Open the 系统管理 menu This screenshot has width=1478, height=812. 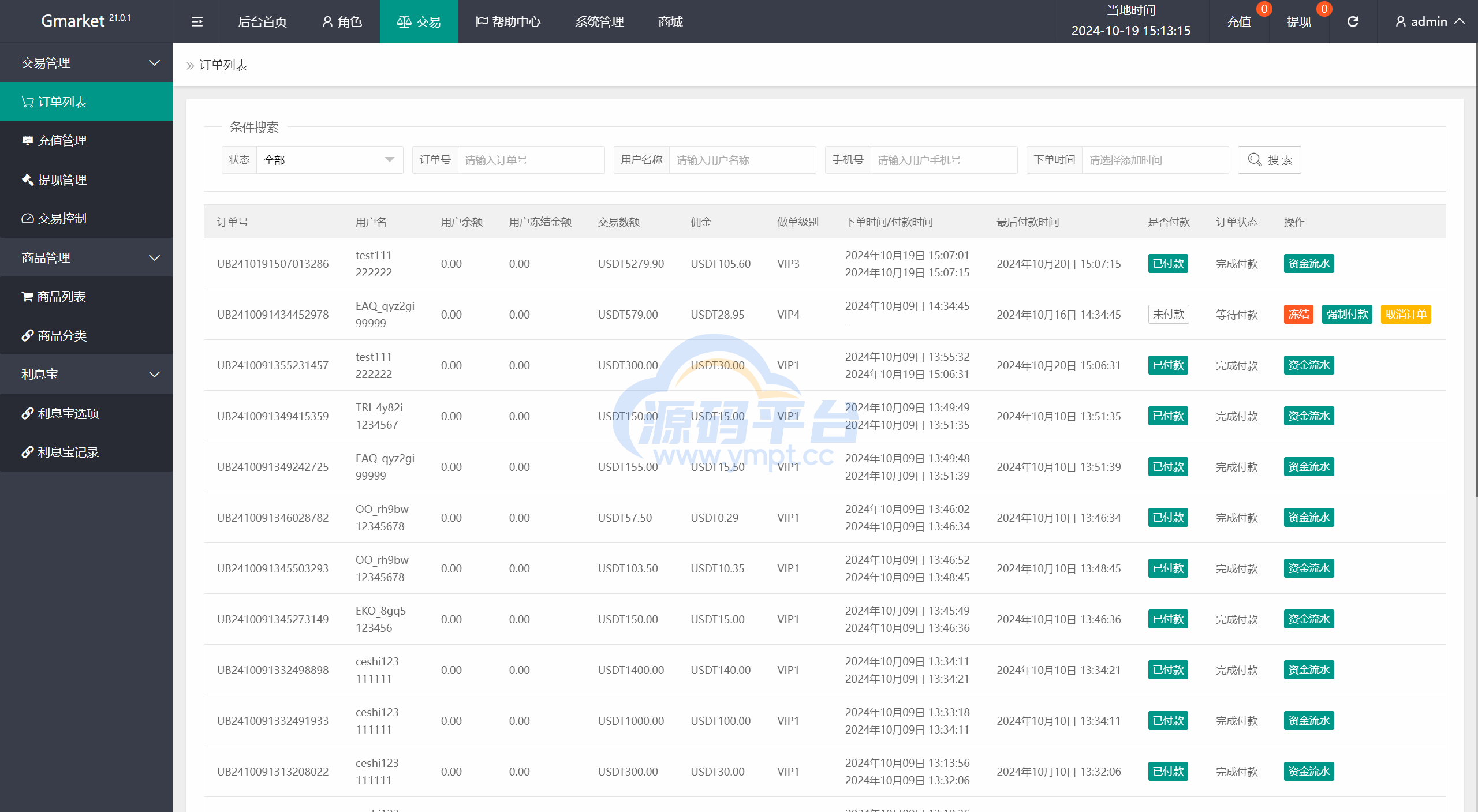pos(599,21)
